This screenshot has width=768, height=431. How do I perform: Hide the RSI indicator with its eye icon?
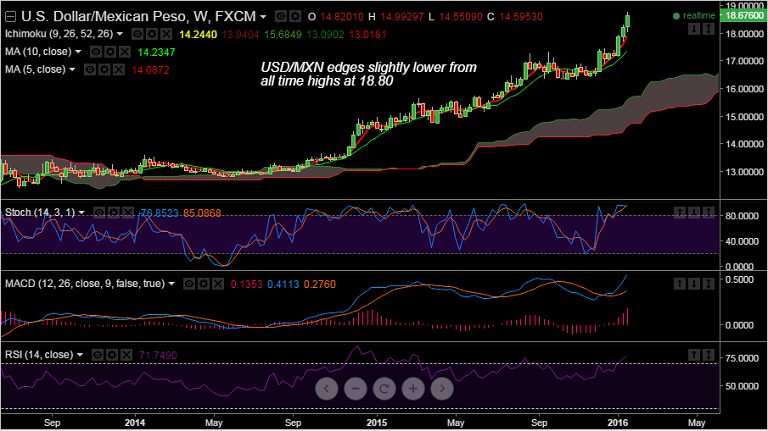point(98,355)
